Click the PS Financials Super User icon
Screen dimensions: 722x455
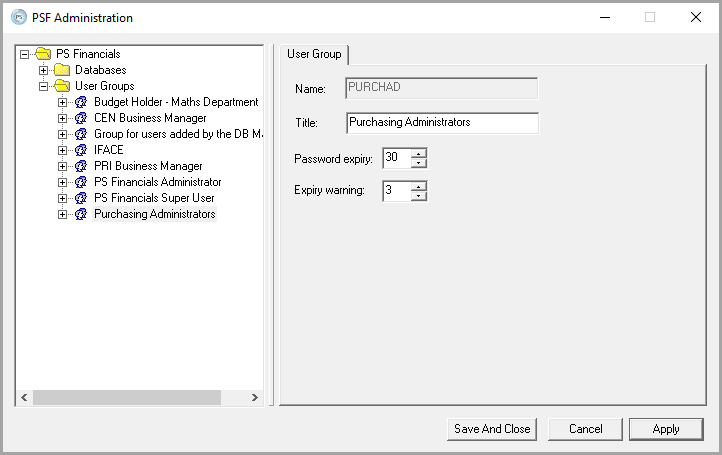click(81, 198)
